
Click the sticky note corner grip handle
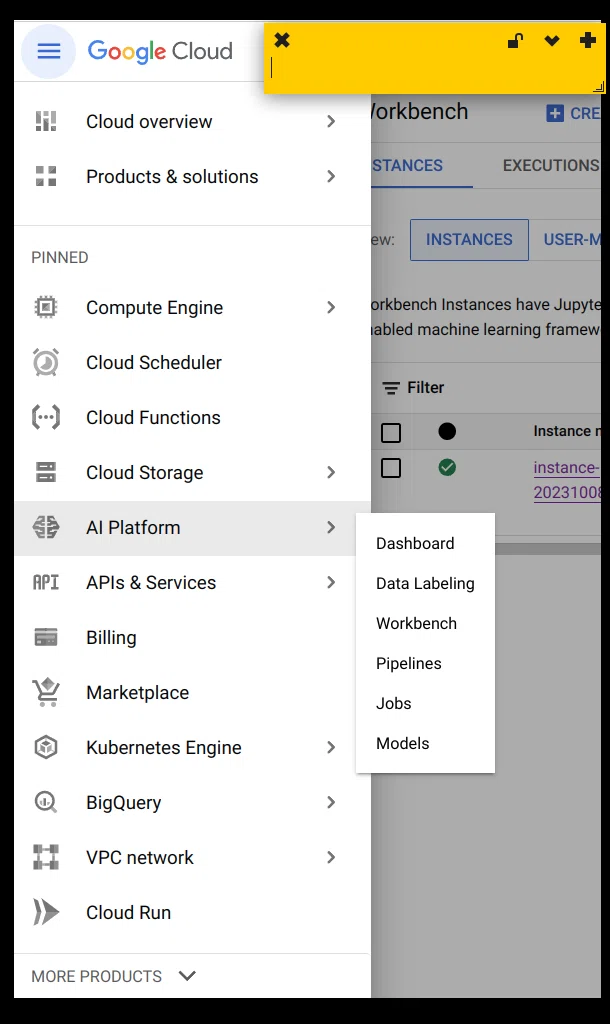(x=598, y=87)
